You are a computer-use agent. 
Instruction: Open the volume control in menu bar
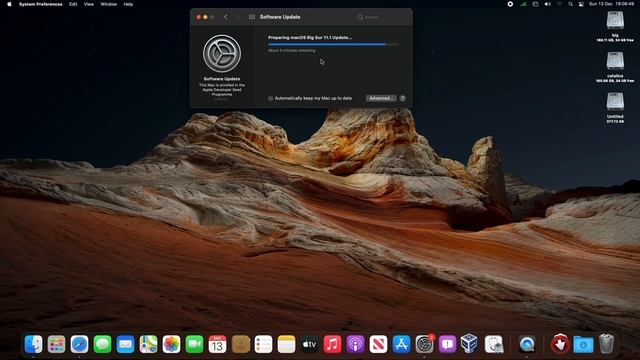(x=548, y=4)
